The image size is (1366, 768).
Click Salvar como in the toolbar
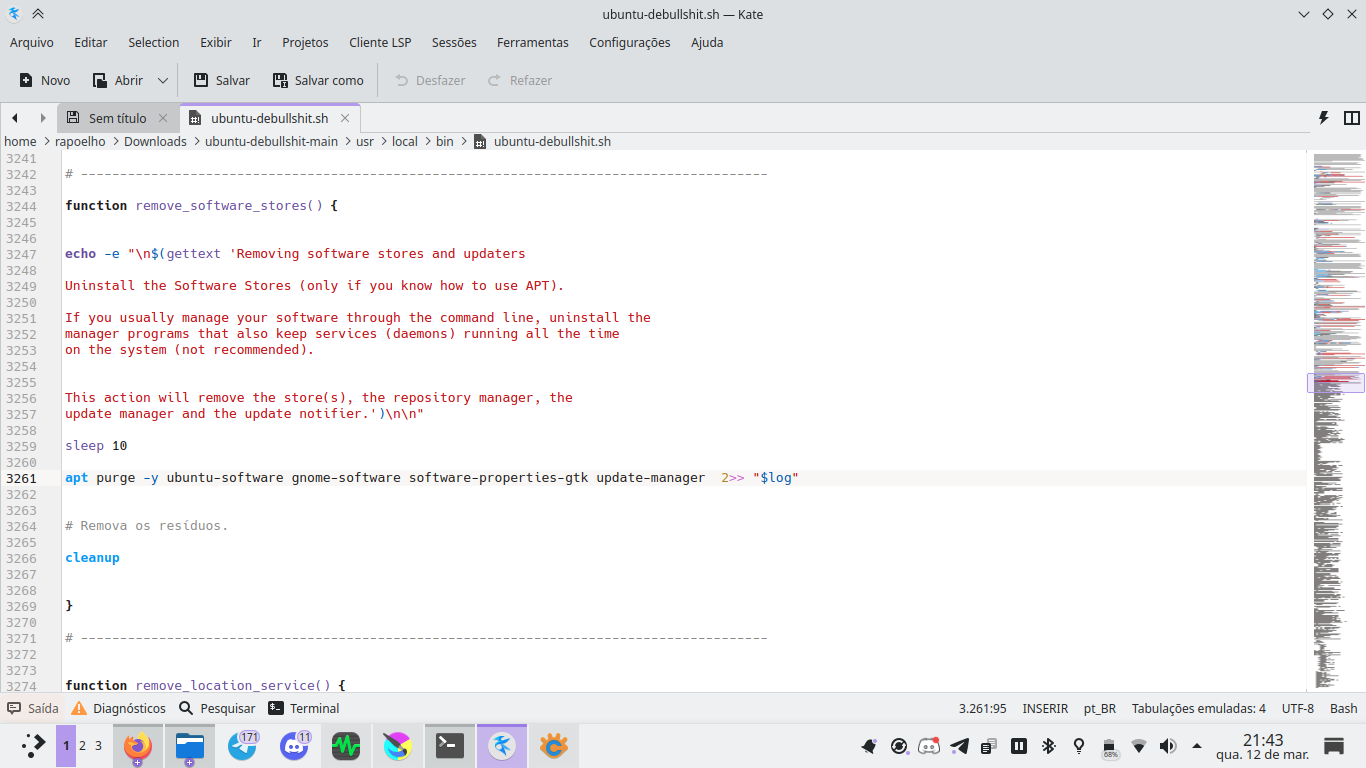click(x=317, y=80)
